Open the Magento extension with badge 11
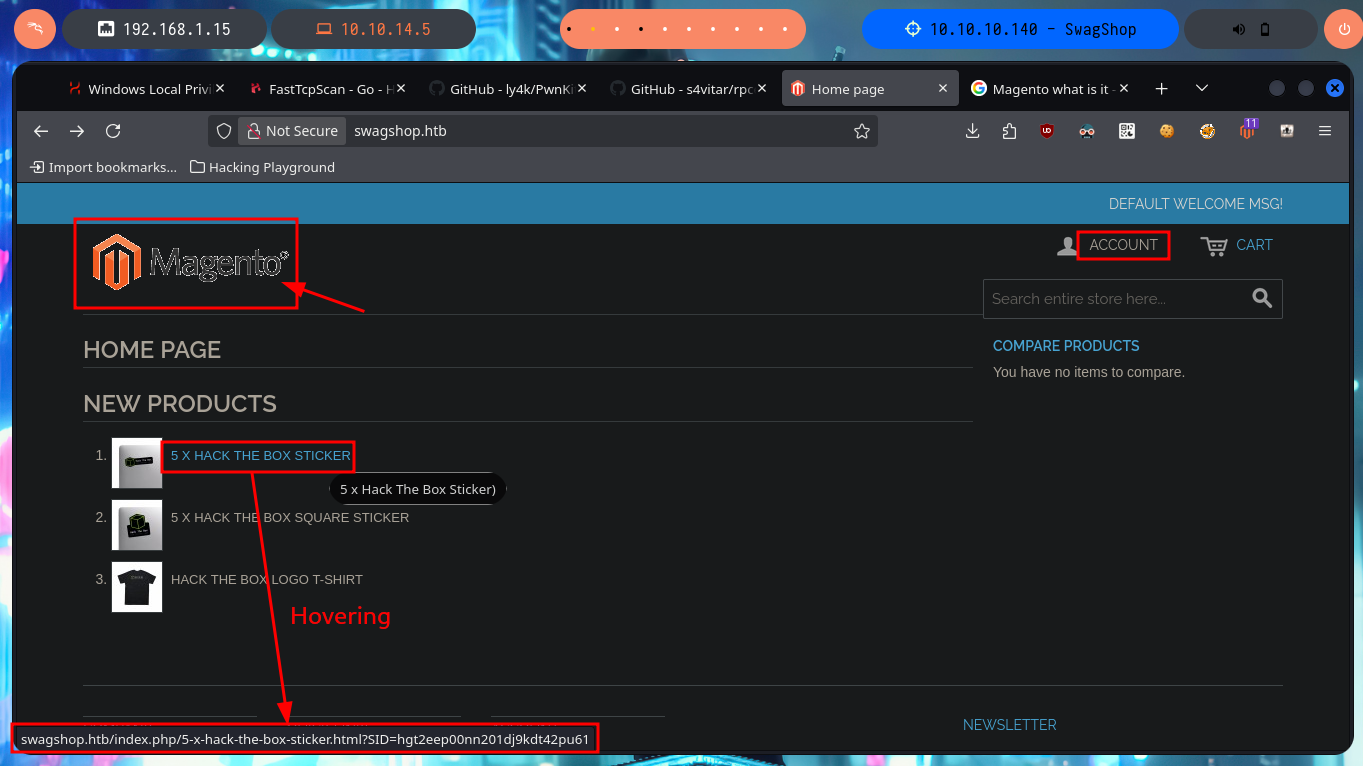 (x=1247, y=129)
